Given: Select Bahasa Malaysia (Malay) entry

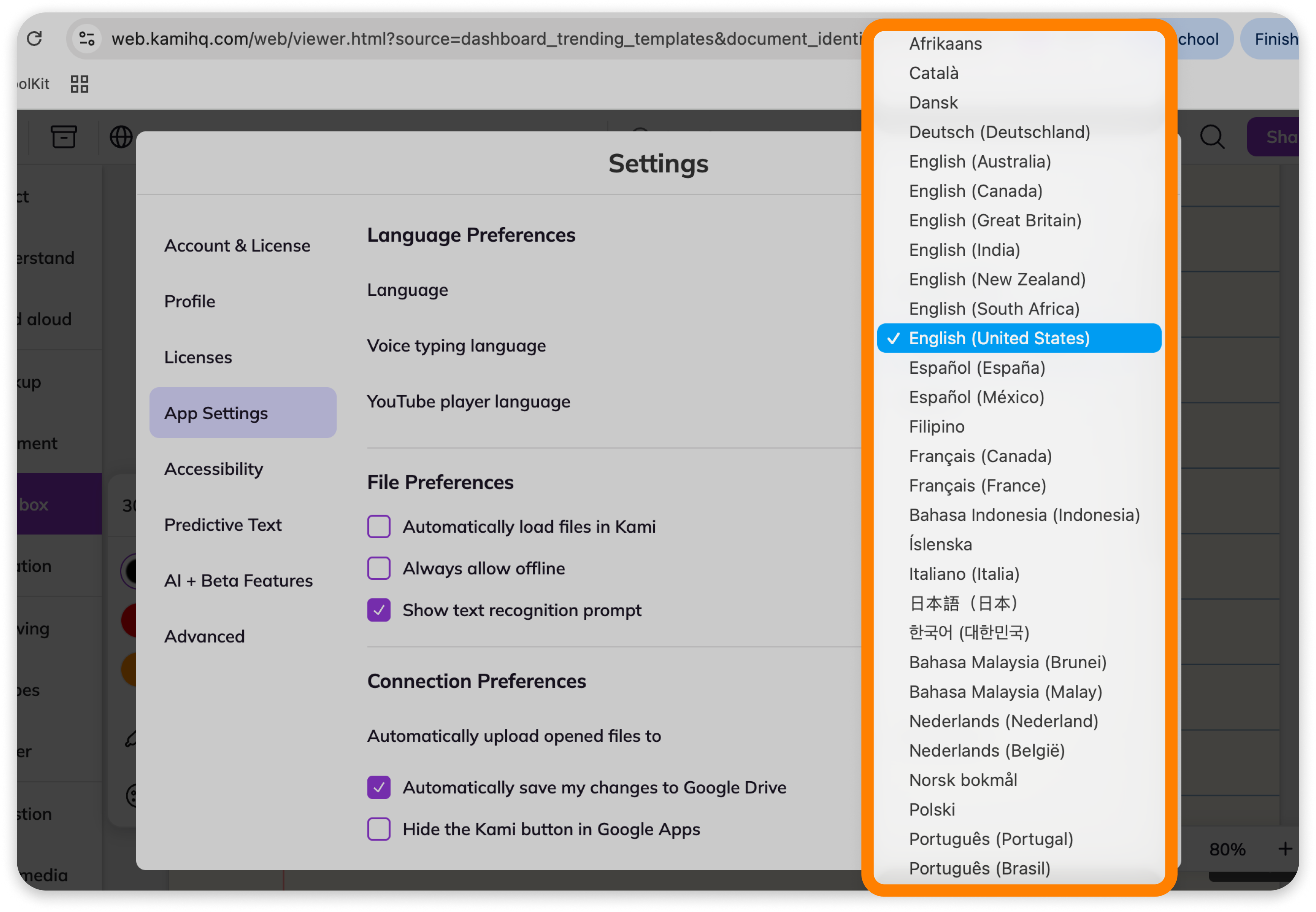Looking at the screenshot, I should (x=1019, y=692).
